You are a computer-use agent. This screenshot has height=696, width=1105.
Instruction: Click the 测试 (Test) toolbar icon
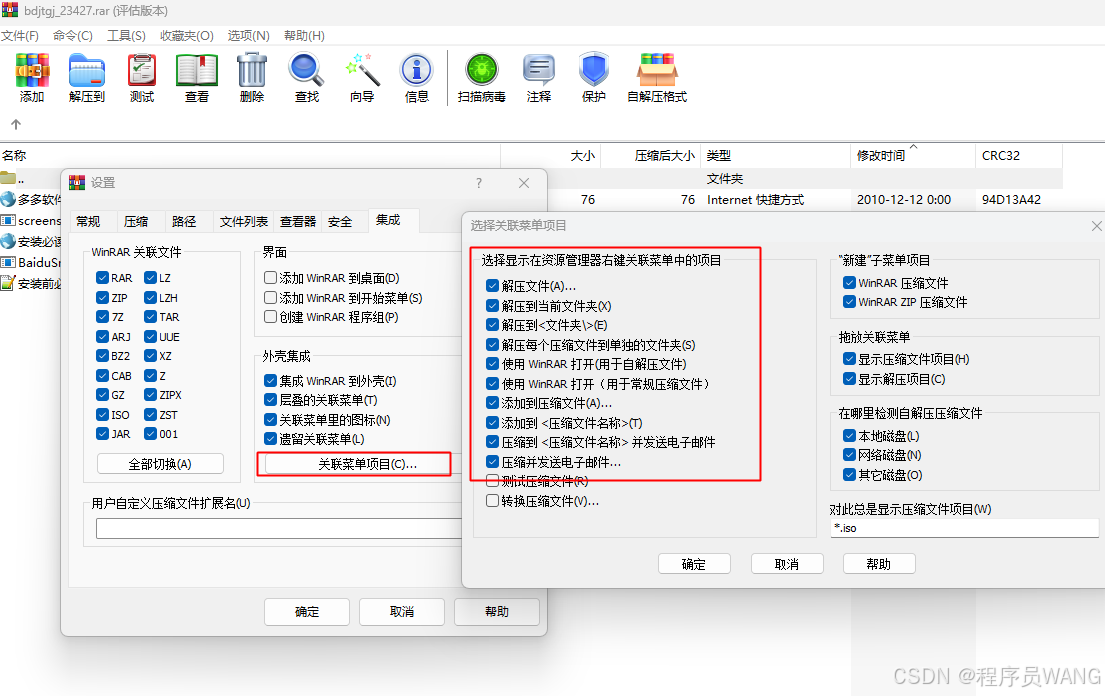[142, 70]
